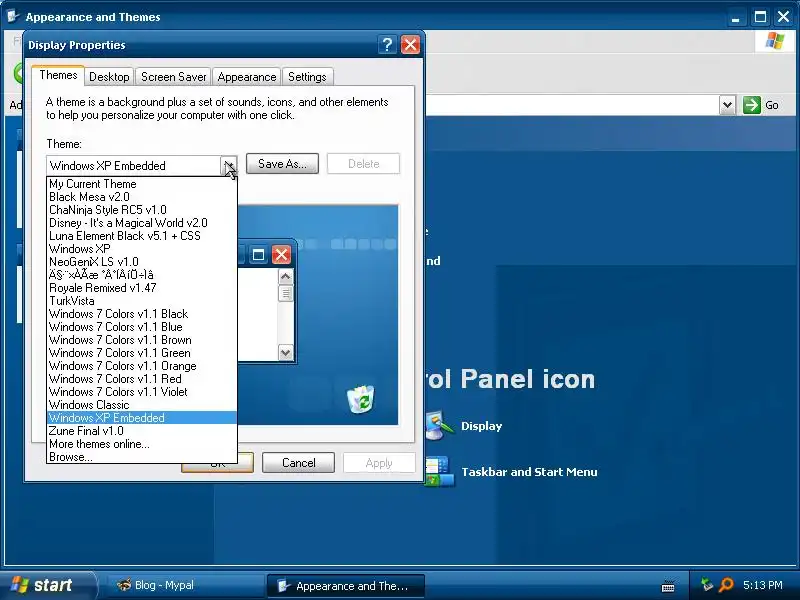Click the Save As... button
Screen dimensions: 800x600
(x=282, y=164)
